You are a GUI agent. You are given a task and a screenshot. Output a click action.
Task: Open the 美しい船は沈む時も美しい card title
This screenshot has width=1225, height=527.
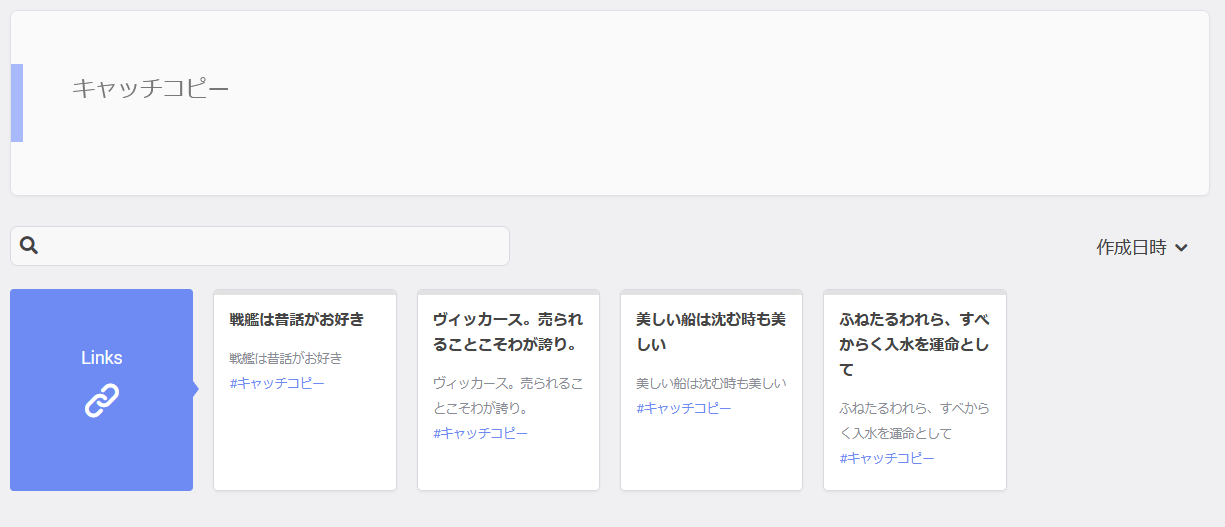pos(711,332)
